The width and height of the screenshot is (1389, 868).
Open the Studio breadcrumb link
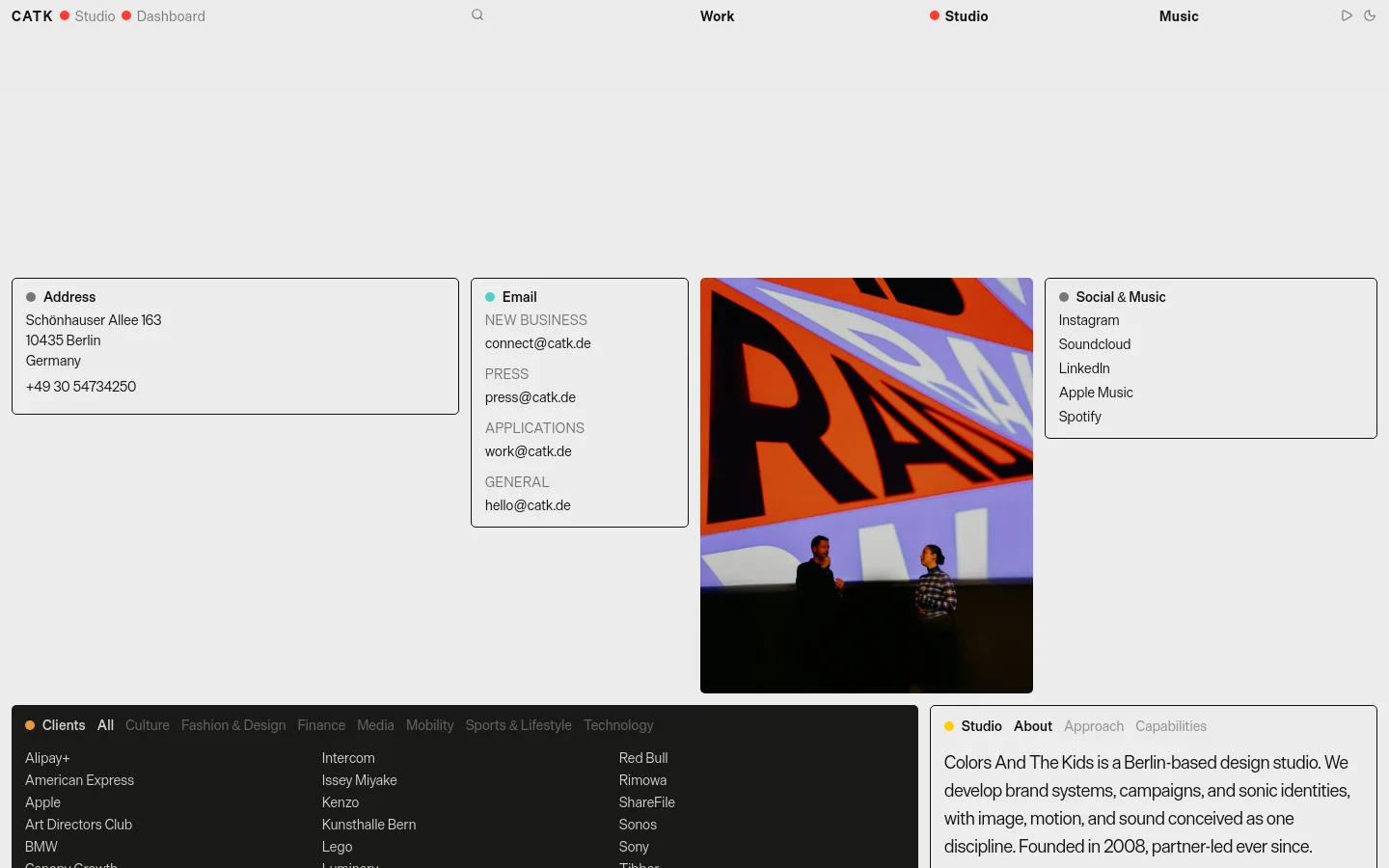point(95,16)
